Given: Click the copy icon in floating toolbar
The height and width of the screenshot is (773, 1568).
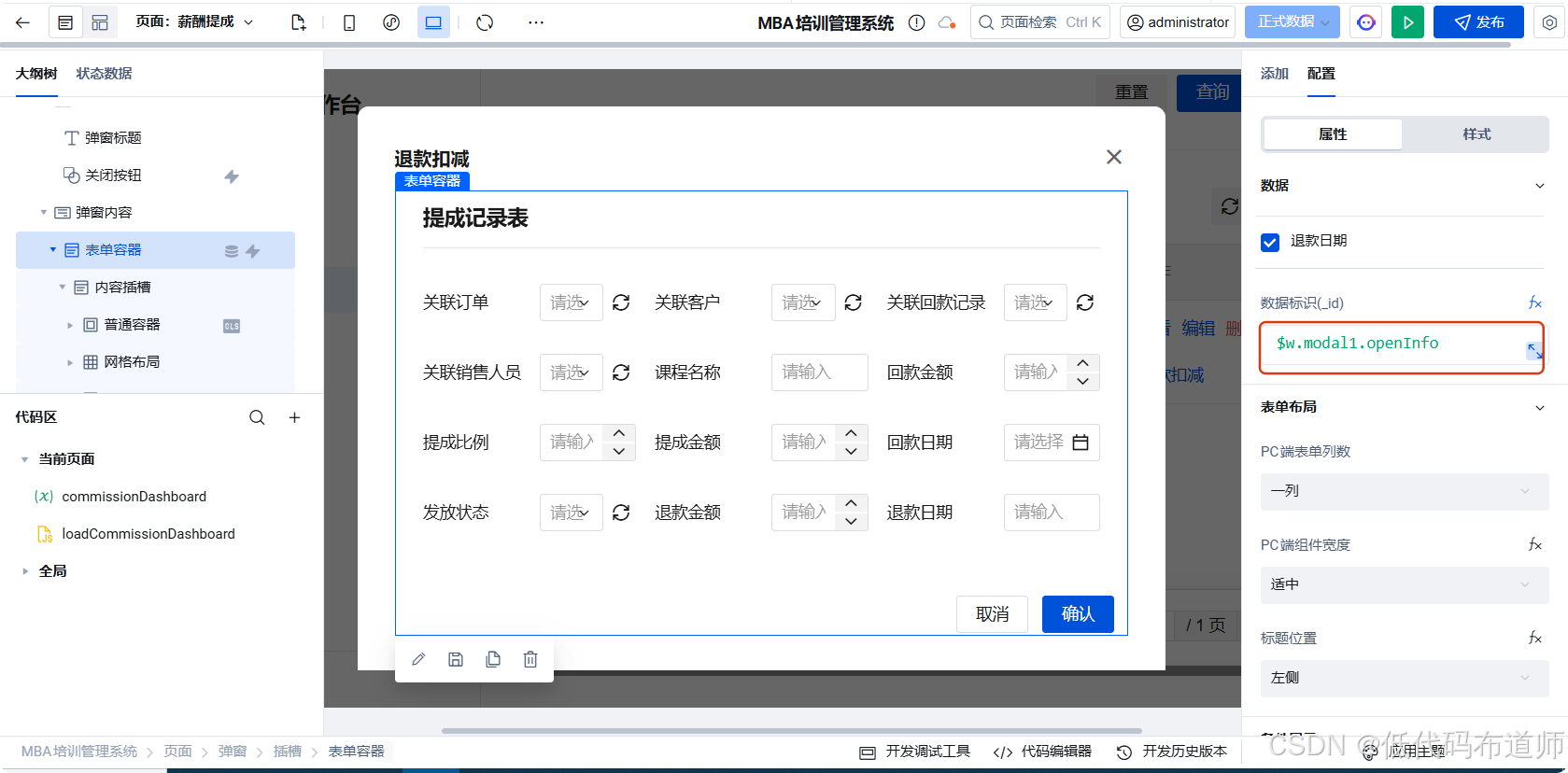Looking at the screenshot, I should pyautogui.click(x=493, y=659).
